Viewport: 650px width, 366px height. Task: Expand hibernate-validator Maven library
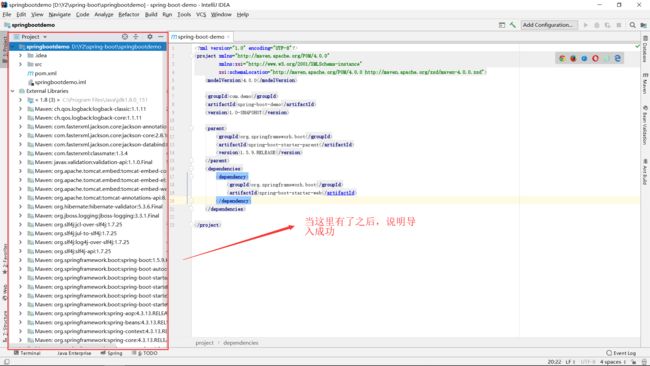click(x=20, y=206)
